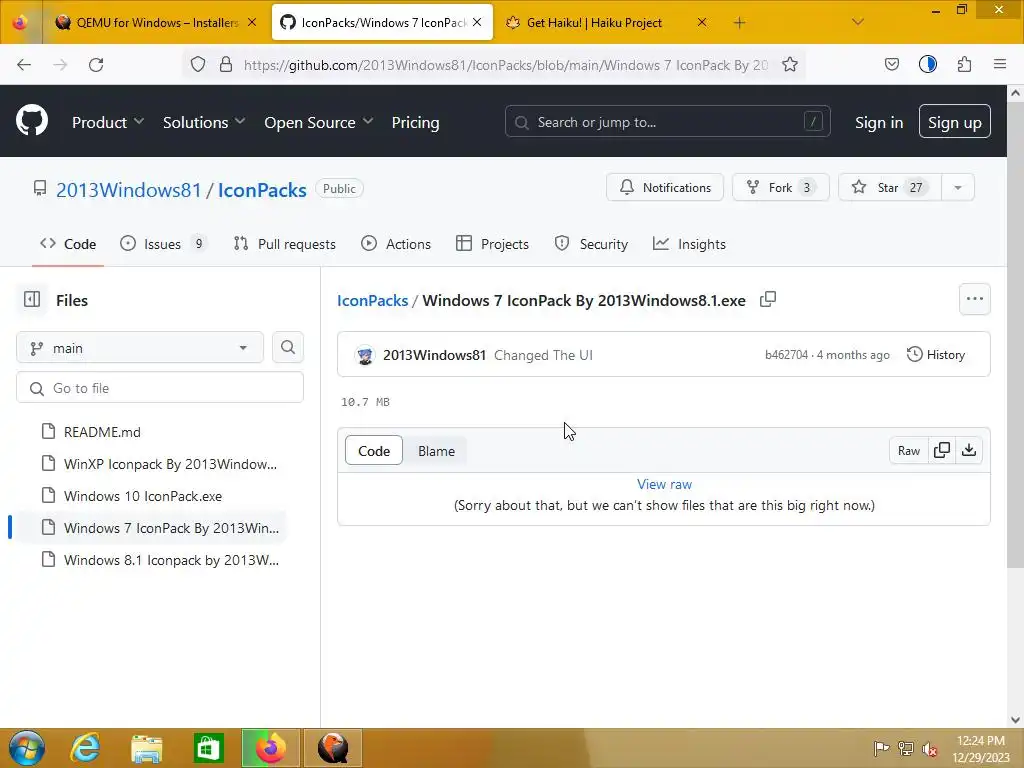This screenshot has width=1024, height=768.
Task: Select the repository Code tab
Action: (68, 244)
